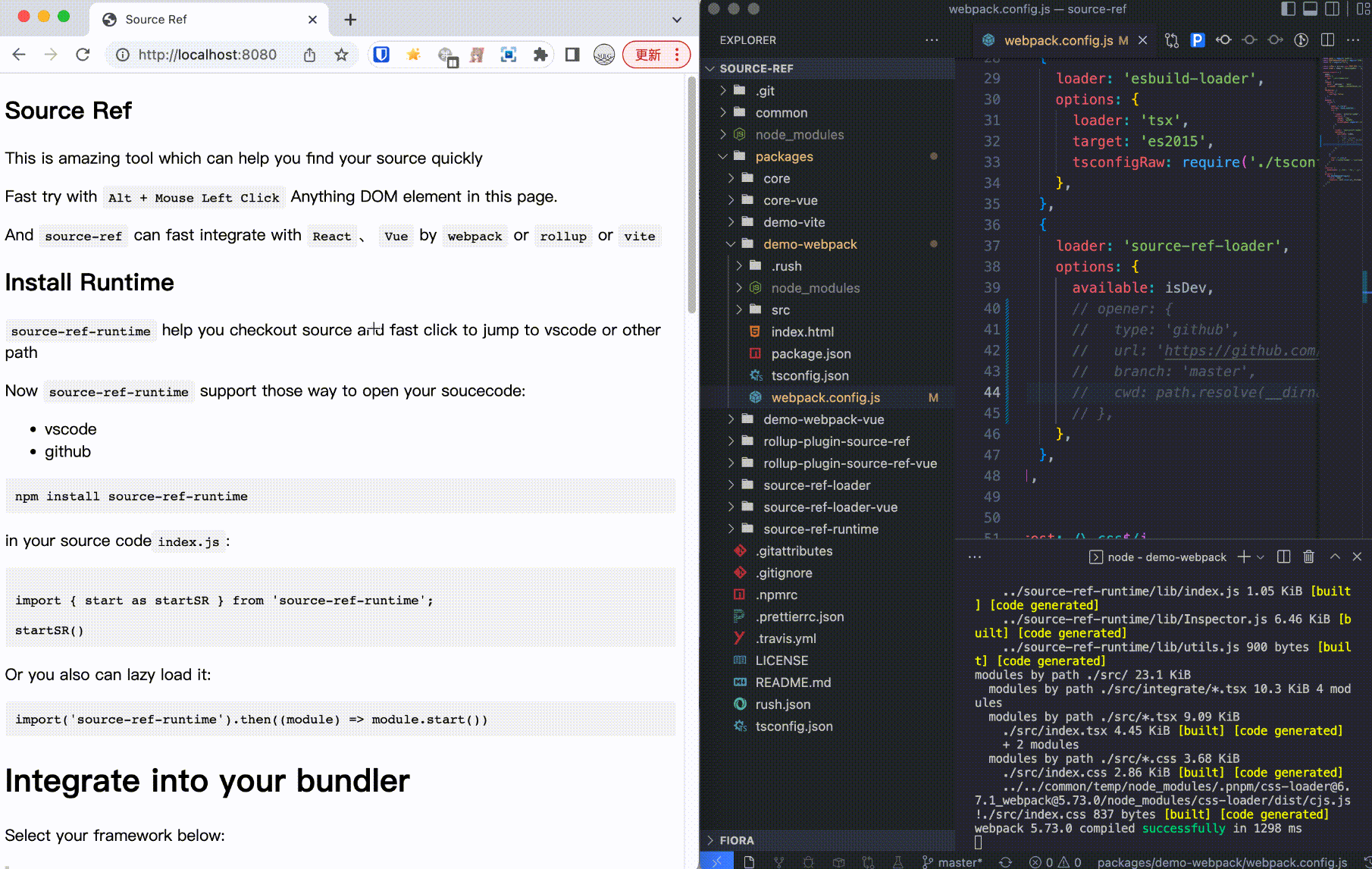Show errors and warnings count in status bar

pyautogui.click(x=1055, y=861)
